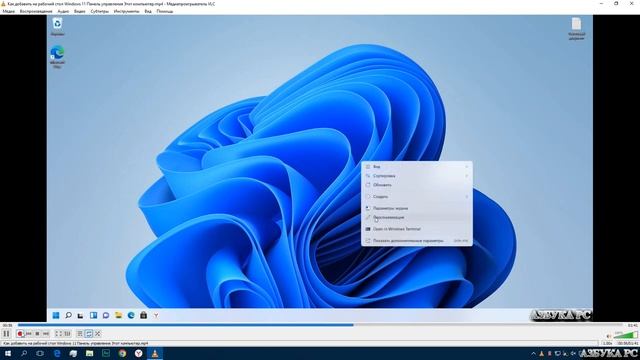Click text document icon in video desktop
Image resolution: width=640 pixels, height=360 pixels.
click(576, 29)
